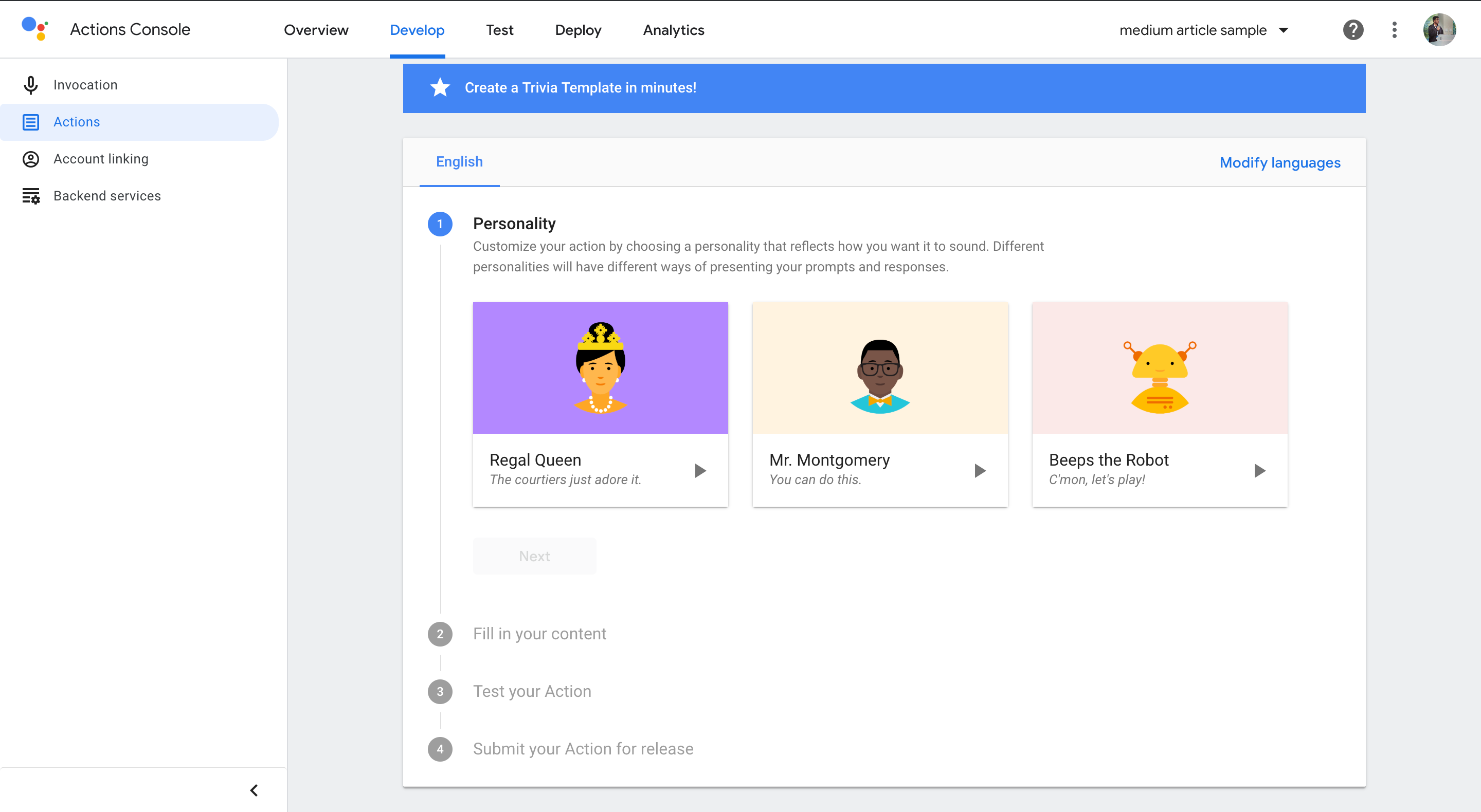Open Backend services settings icon

click(x=31, y=196)
